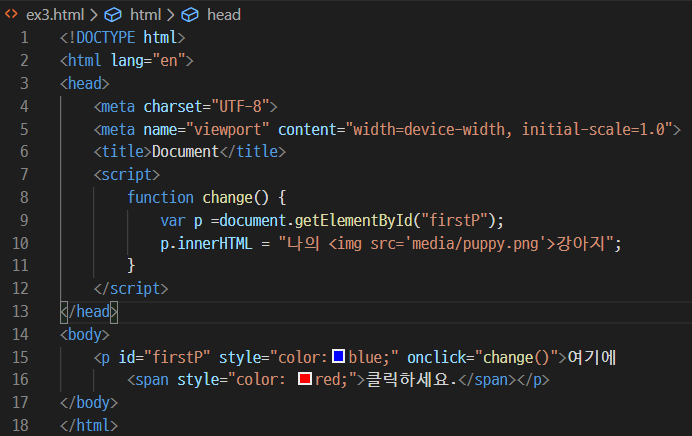Click the opening <body> tag
692x436 pixels.
85,335
